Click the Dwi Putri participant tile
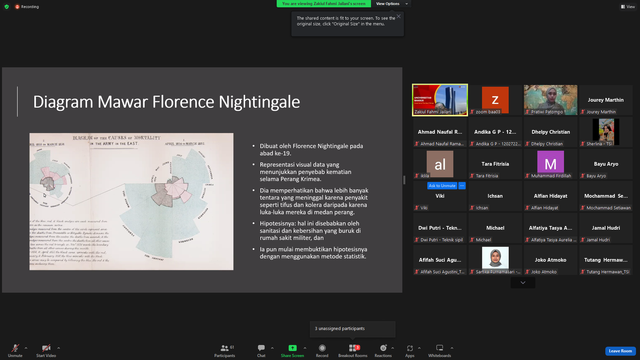This screenshot has width=640, height=360. (440, 228)
